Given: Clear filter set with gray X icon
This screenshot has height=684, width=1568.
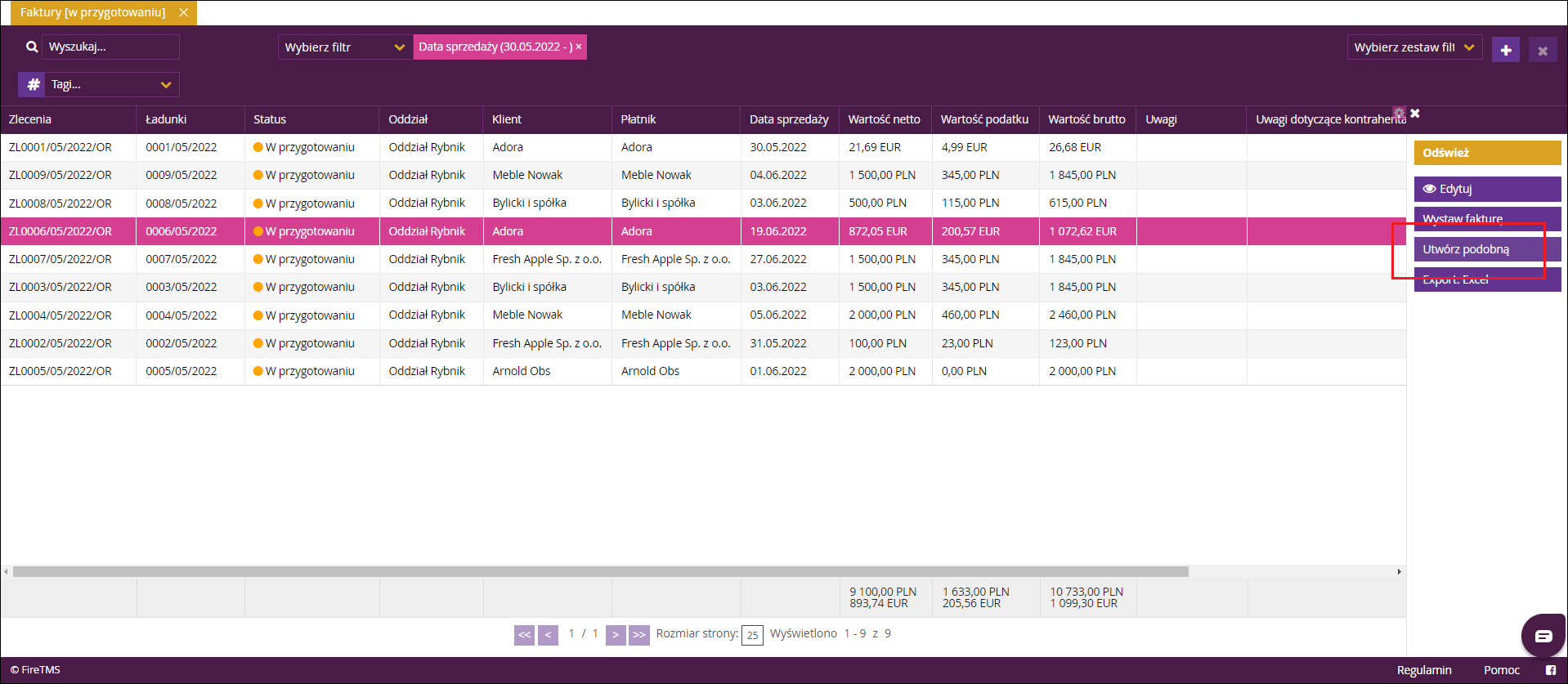Looking at the screenshot, I should 1543,51.
